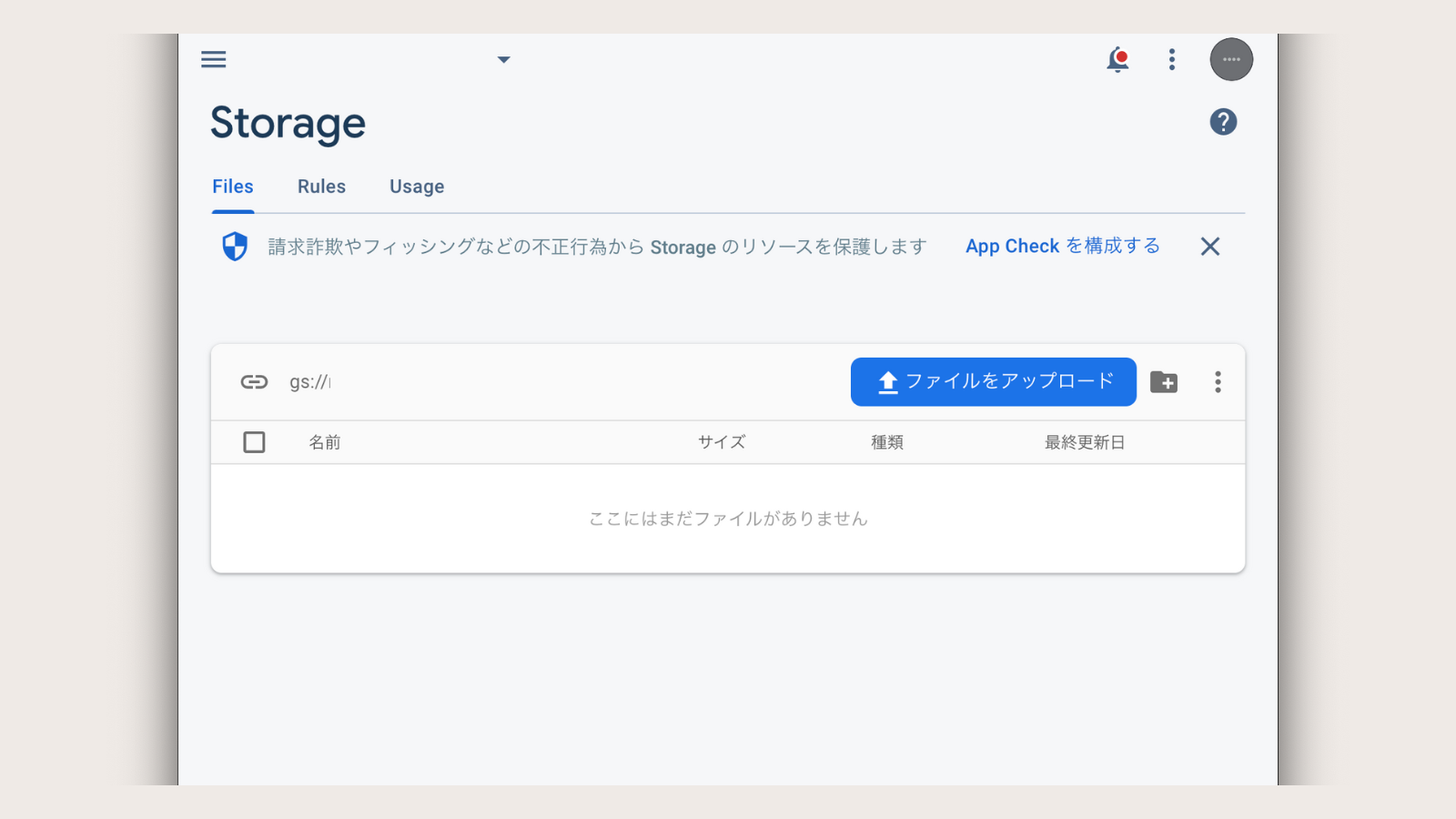The image size is (1456, 819).
Task: Open the Storage help icon
Action: (x=1223, y=122)
